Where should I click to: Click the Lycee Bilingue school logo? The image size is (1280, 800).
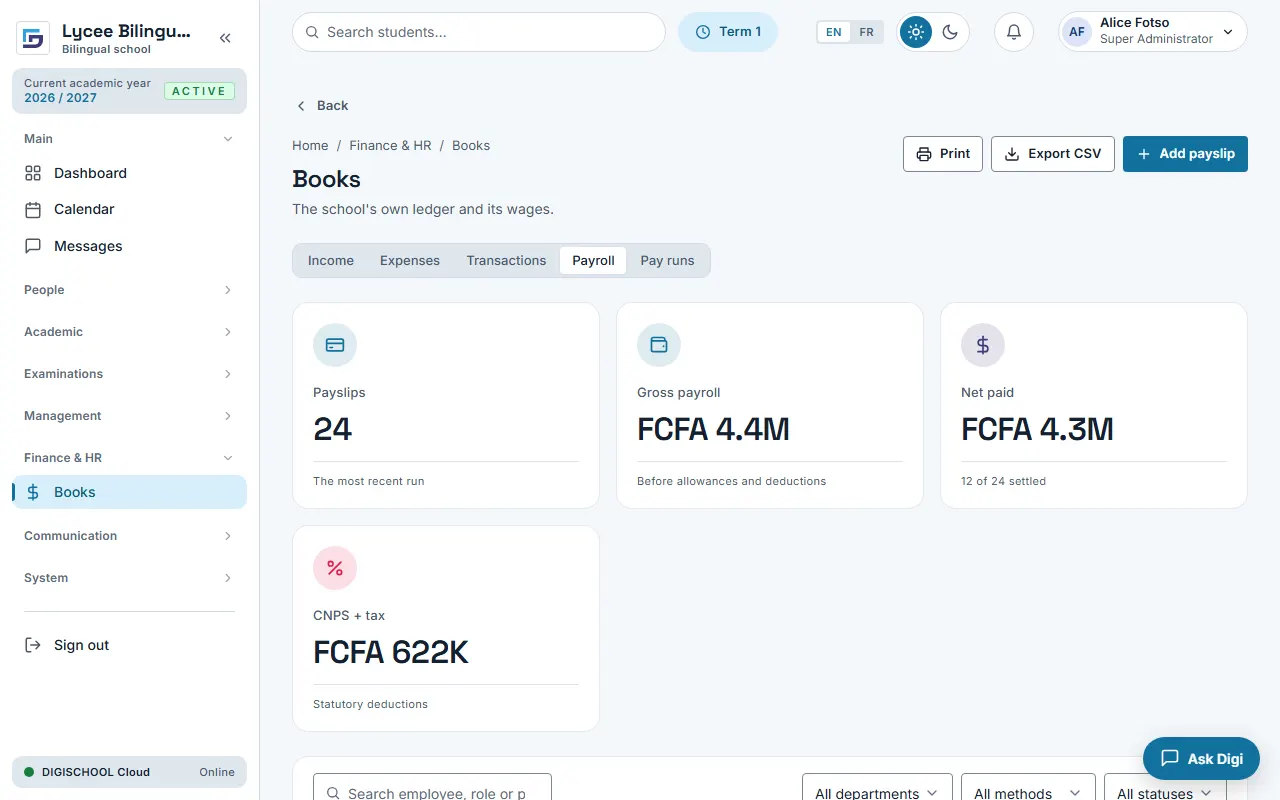click(33, 38)
